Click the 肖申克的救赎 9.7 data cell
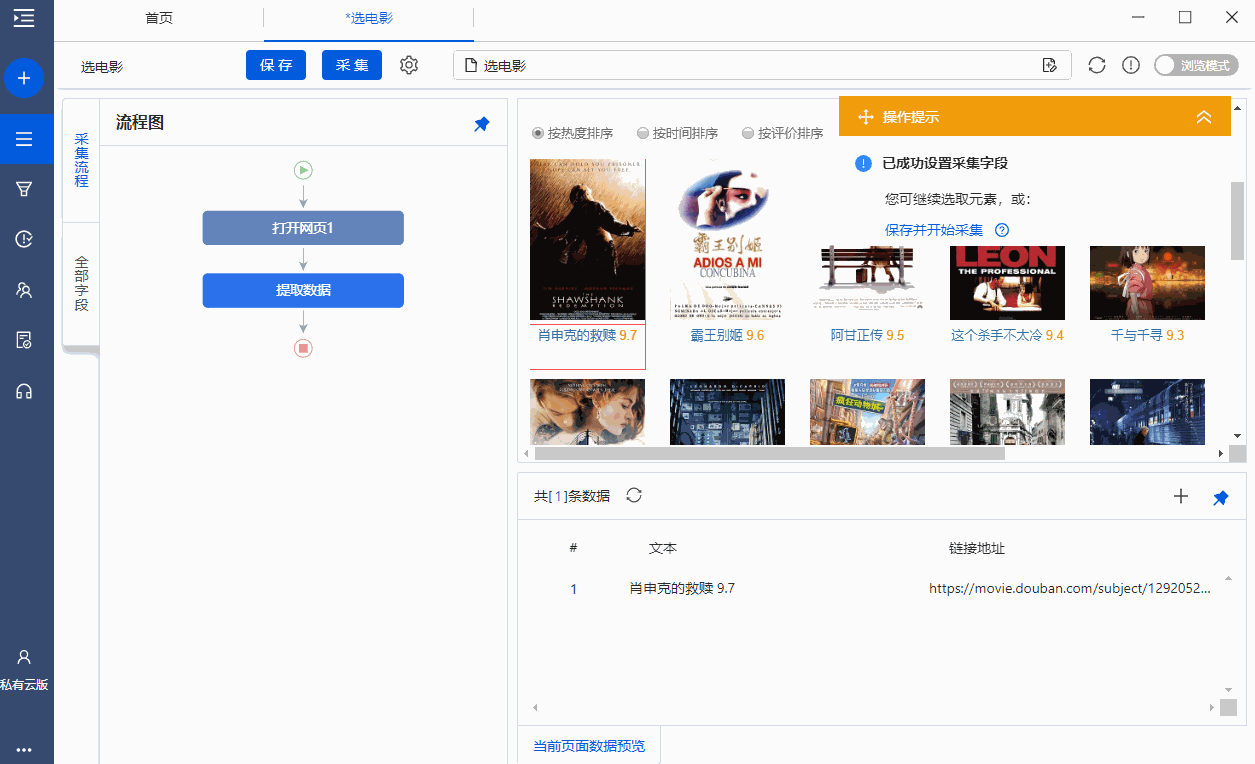Viewport: 1255px width, 764px height. [x=682, y=589]
